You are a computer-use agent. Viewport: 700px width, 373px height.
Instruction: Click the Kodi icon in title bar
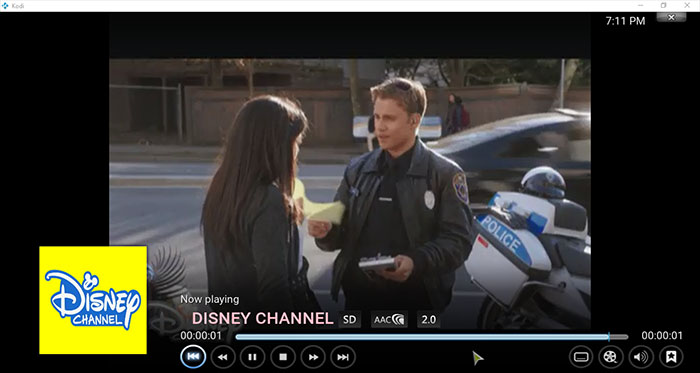(5, 6)
